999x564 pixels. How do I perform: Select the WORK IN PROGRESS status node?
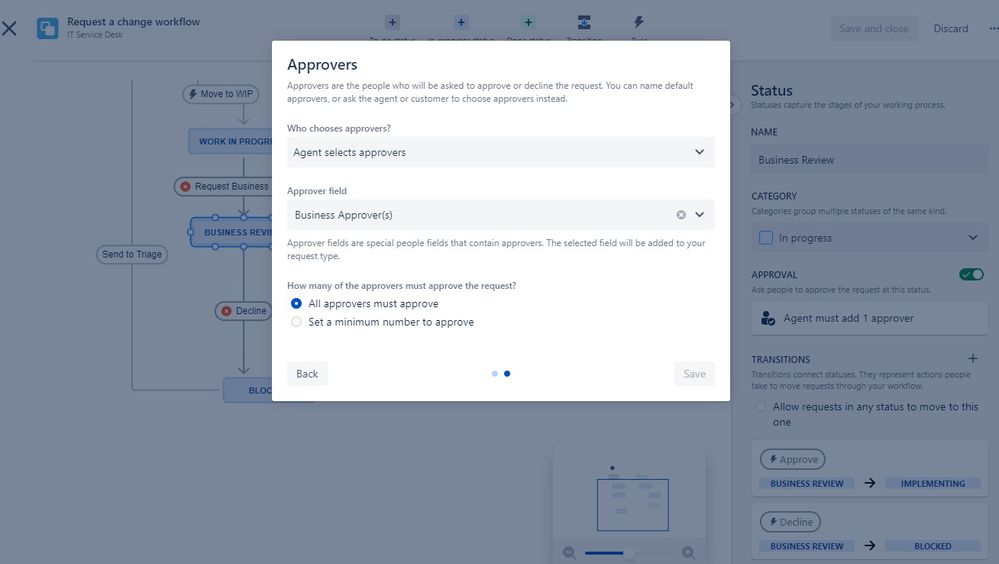(231, 141)
